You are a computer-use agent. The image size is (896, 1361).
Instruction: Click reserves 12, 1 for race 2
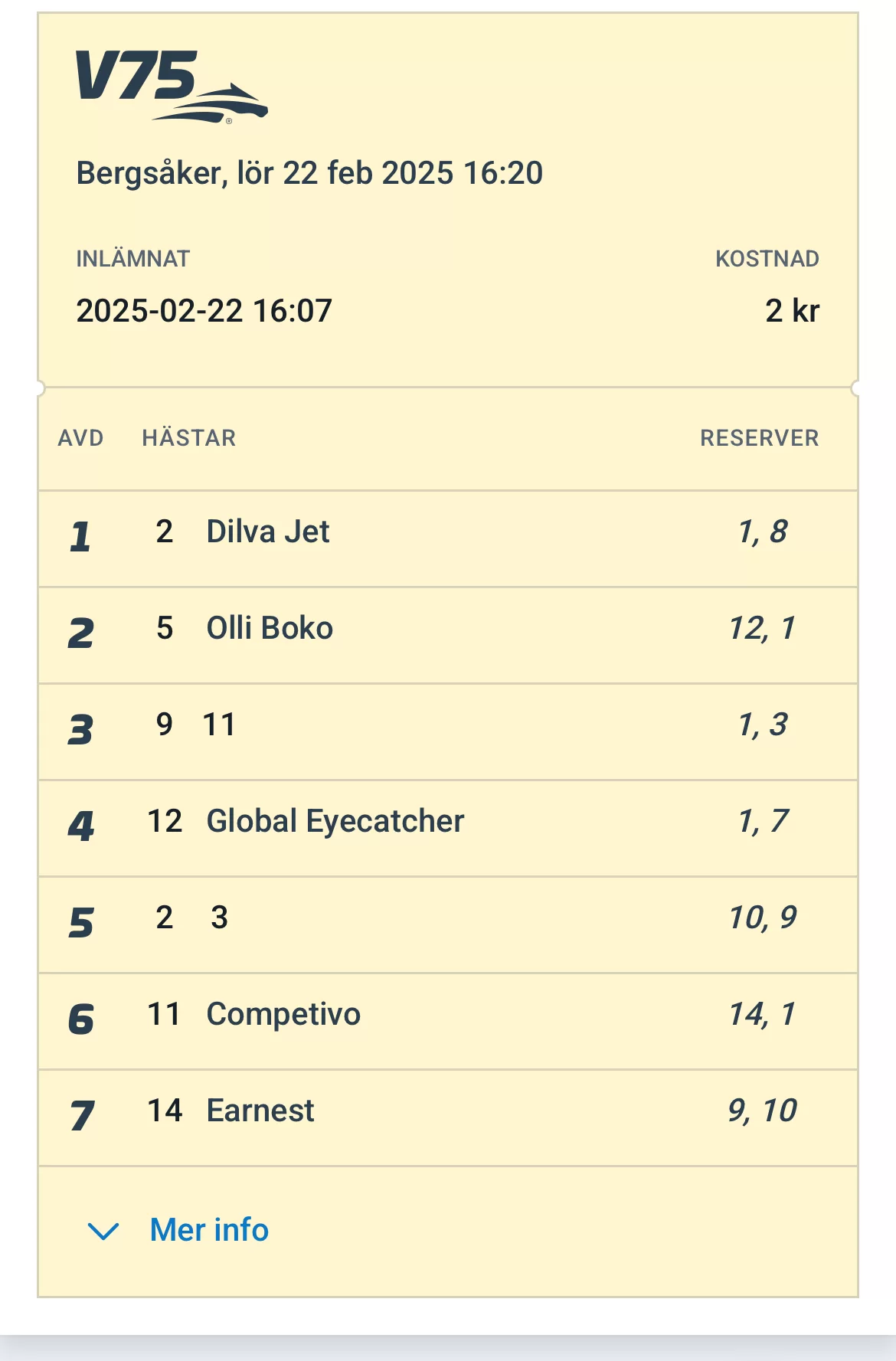click(x=762, y=628)
